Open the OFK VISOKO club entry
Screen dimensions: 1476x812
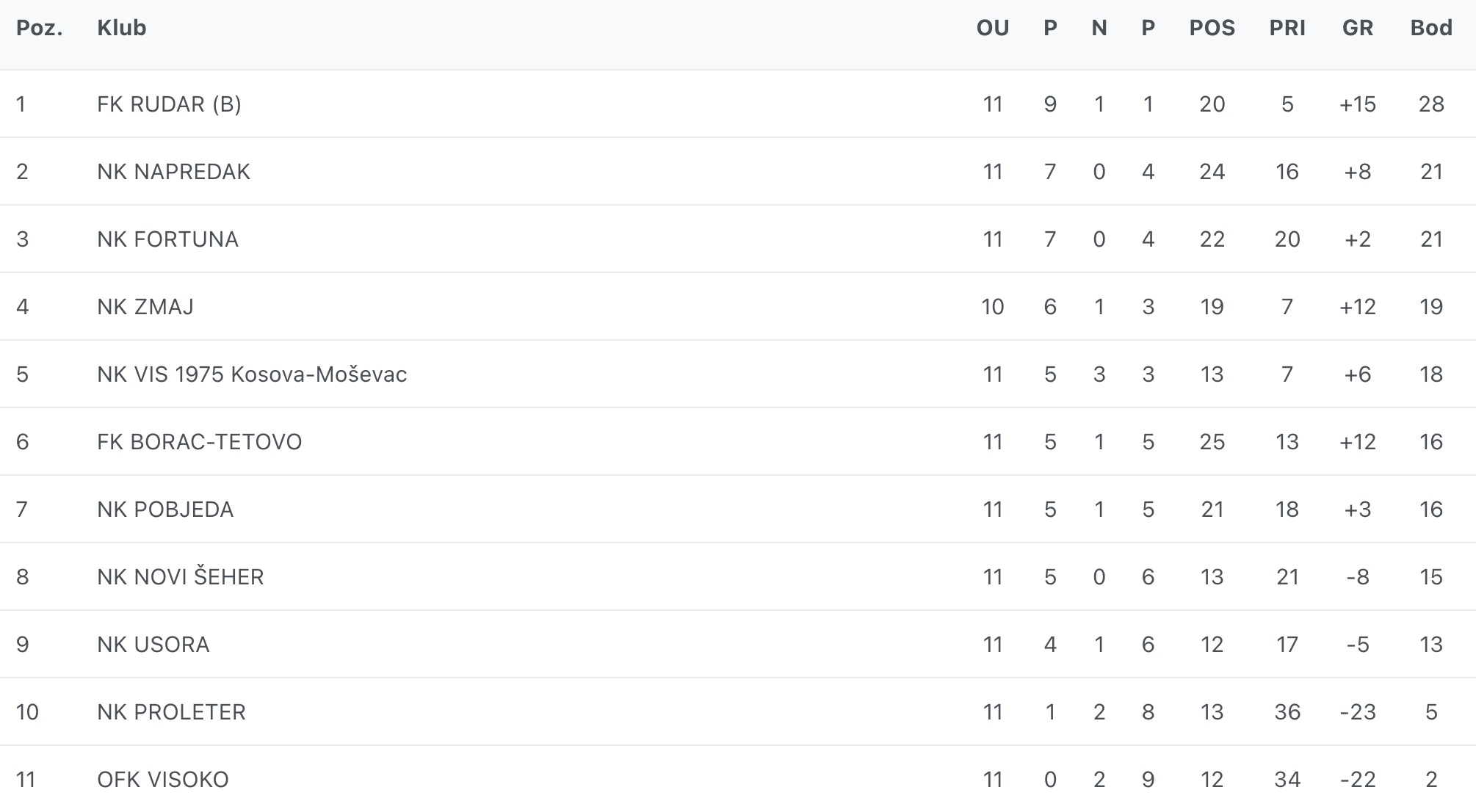click(162, 780)
